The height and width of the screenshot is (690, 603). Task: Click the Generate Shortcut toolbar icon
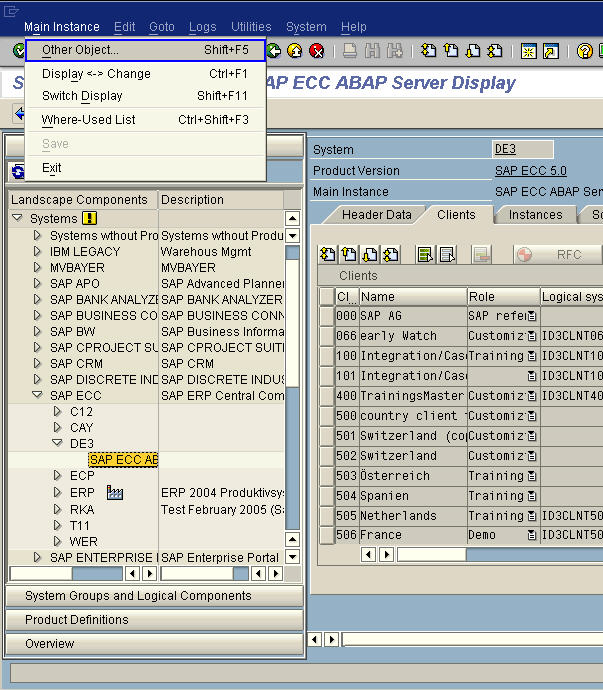point(551,51)
